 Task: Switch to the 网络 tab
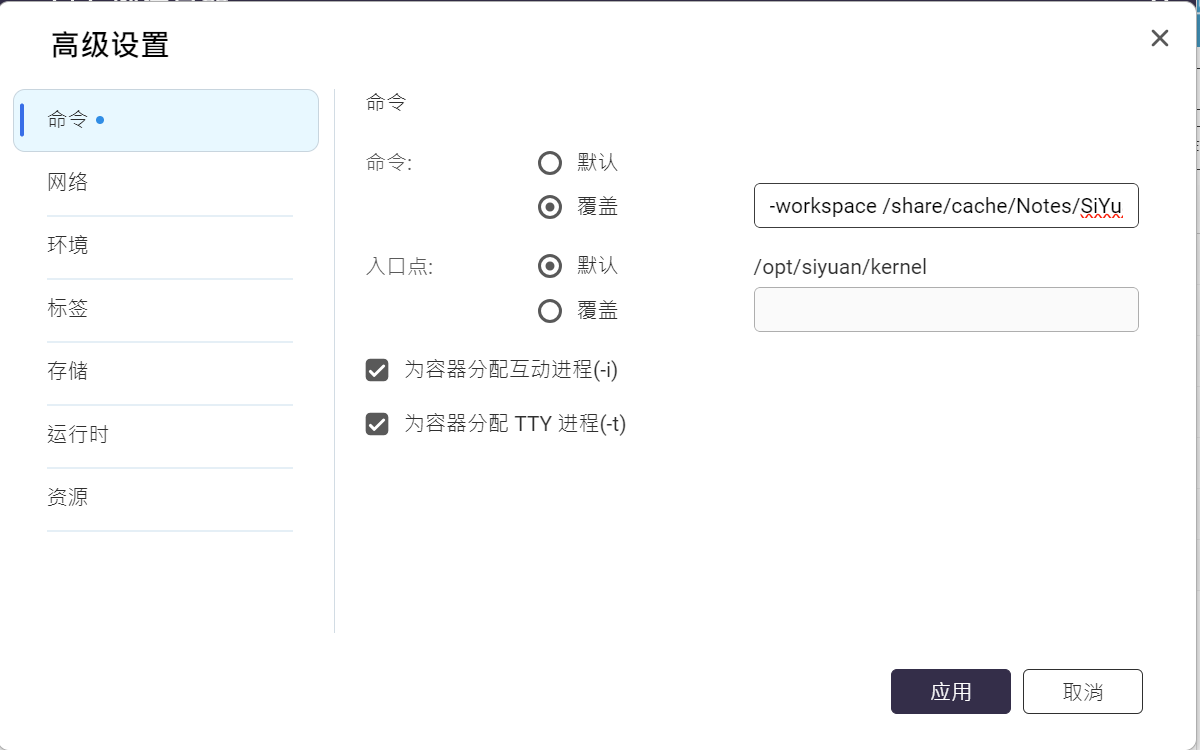pos(68,182)
